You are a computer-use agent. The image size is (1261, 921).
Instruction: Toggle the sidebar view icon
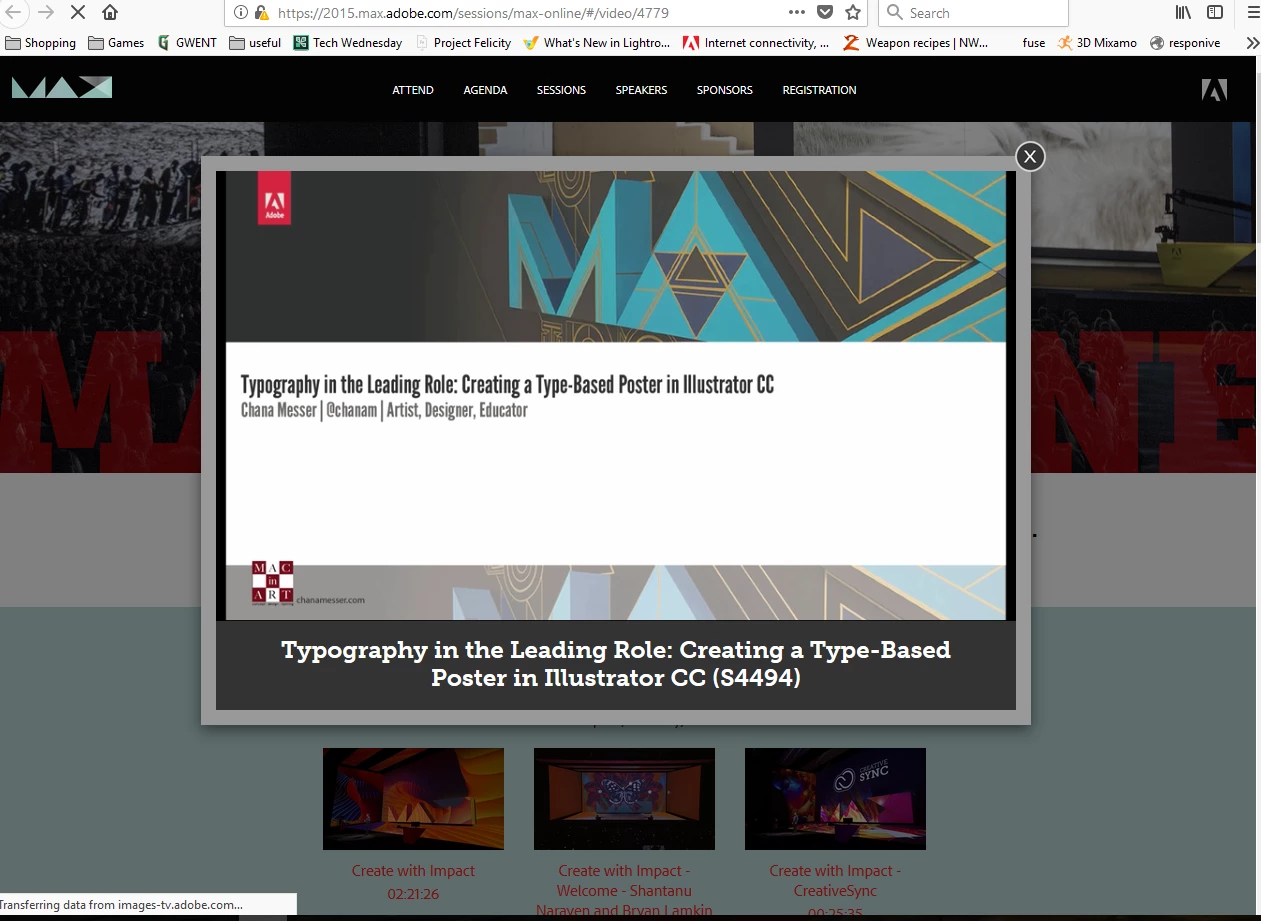1215,13
